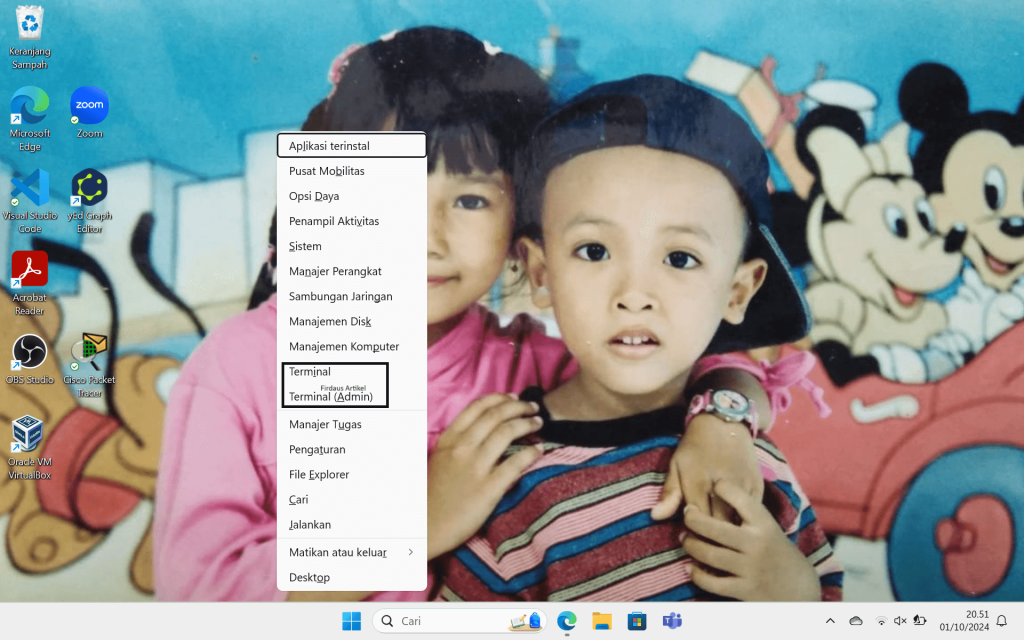Click the Cari search box on taskbar
The image size is (1024, 640).
[450, 621]
